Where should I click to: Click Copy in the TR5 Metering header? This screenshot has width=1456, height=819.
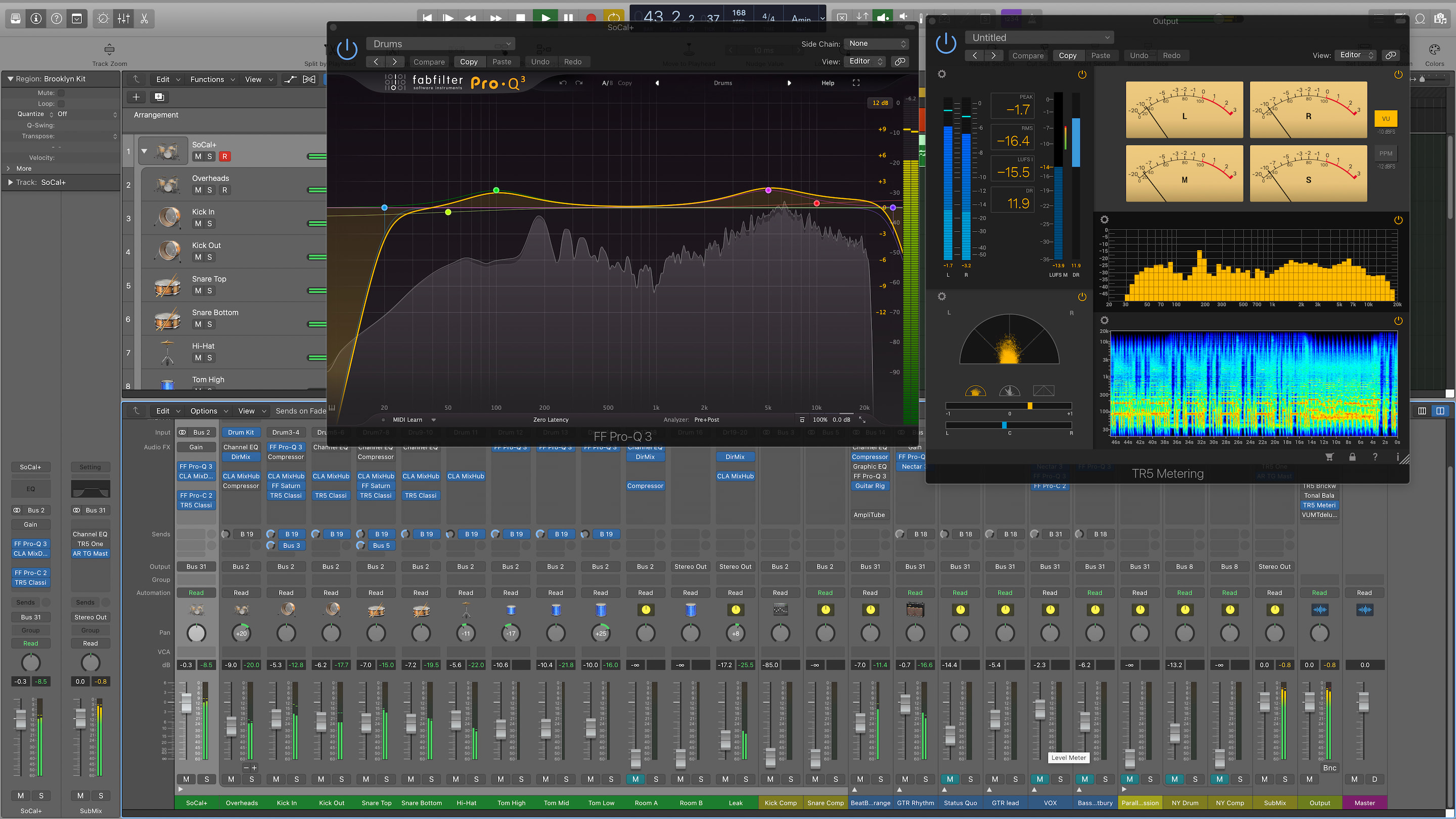(1067, 56)
